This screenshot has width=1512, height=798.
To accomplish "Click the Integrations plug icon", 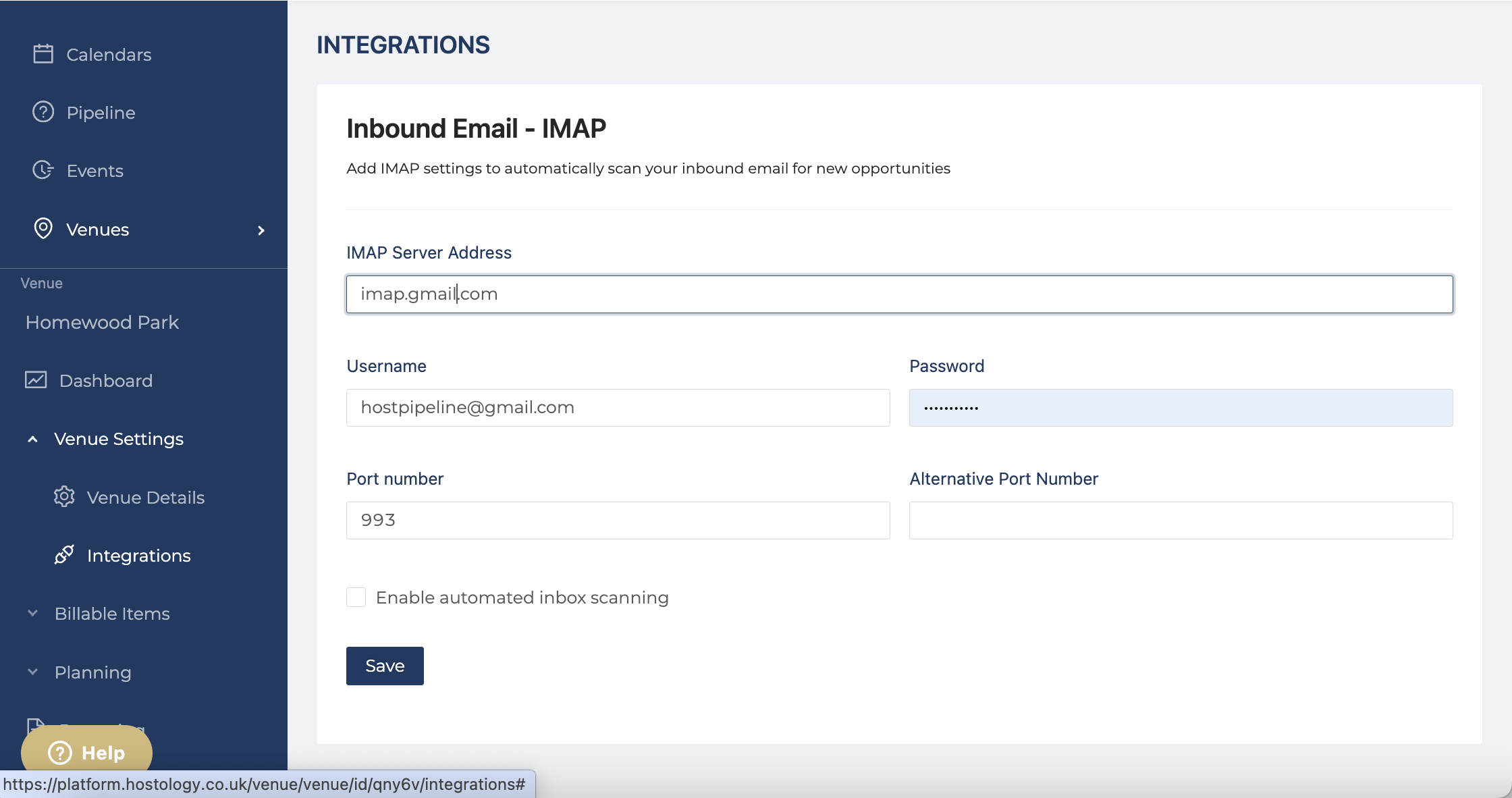I will pyautogui.click(x=64, y=555).
